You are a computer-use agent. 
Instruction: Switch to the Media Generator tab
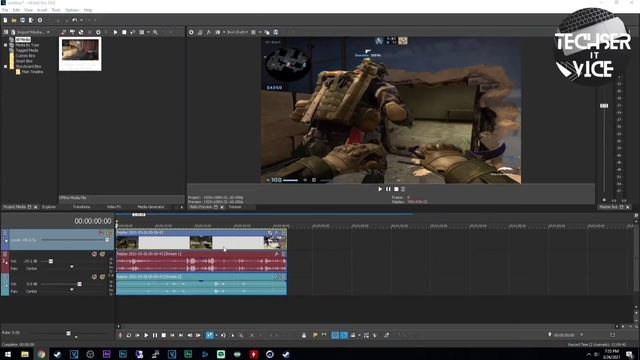(151, 207)
